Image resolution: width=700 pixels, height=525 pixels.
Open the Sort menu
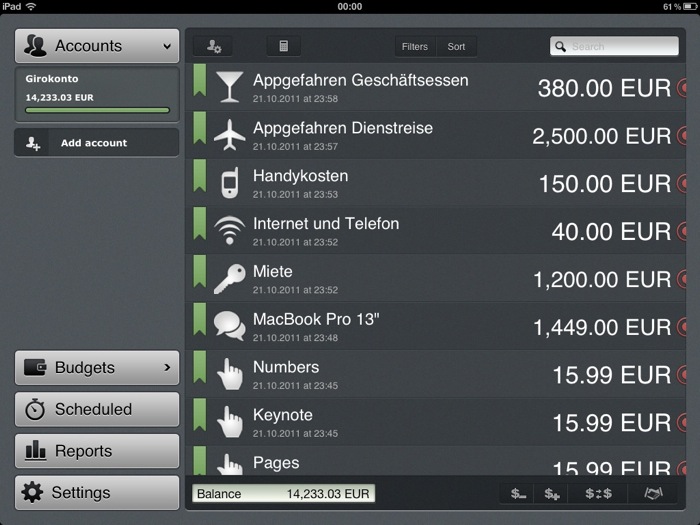[x=456, y=47]
